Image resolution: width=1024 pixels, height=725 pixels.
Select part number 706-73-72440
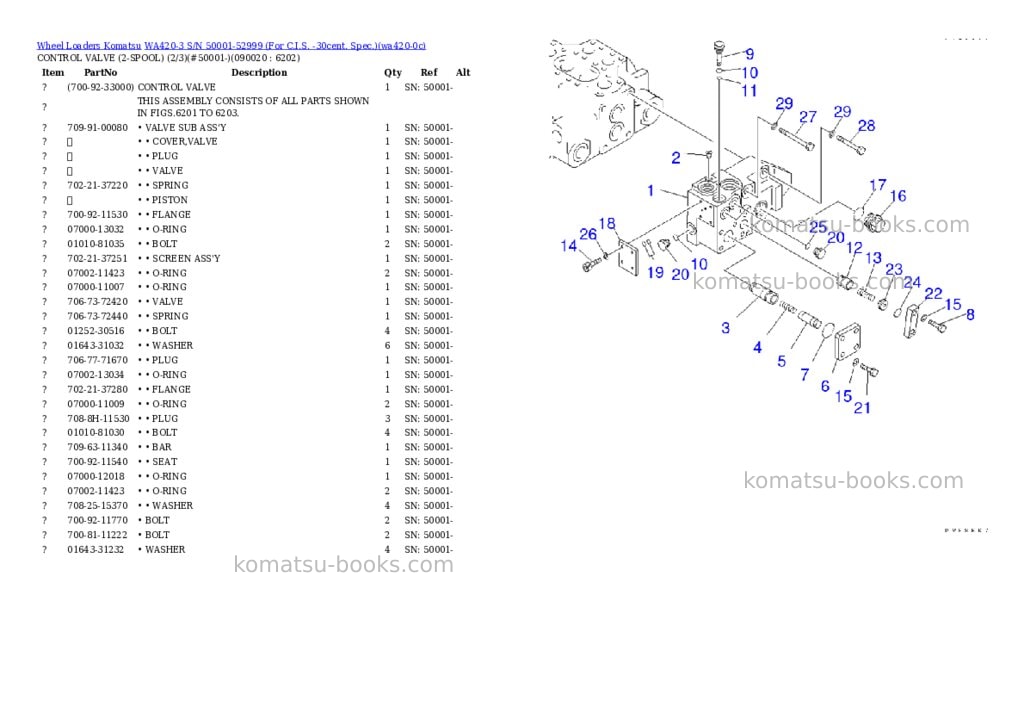tap(97, 316)
